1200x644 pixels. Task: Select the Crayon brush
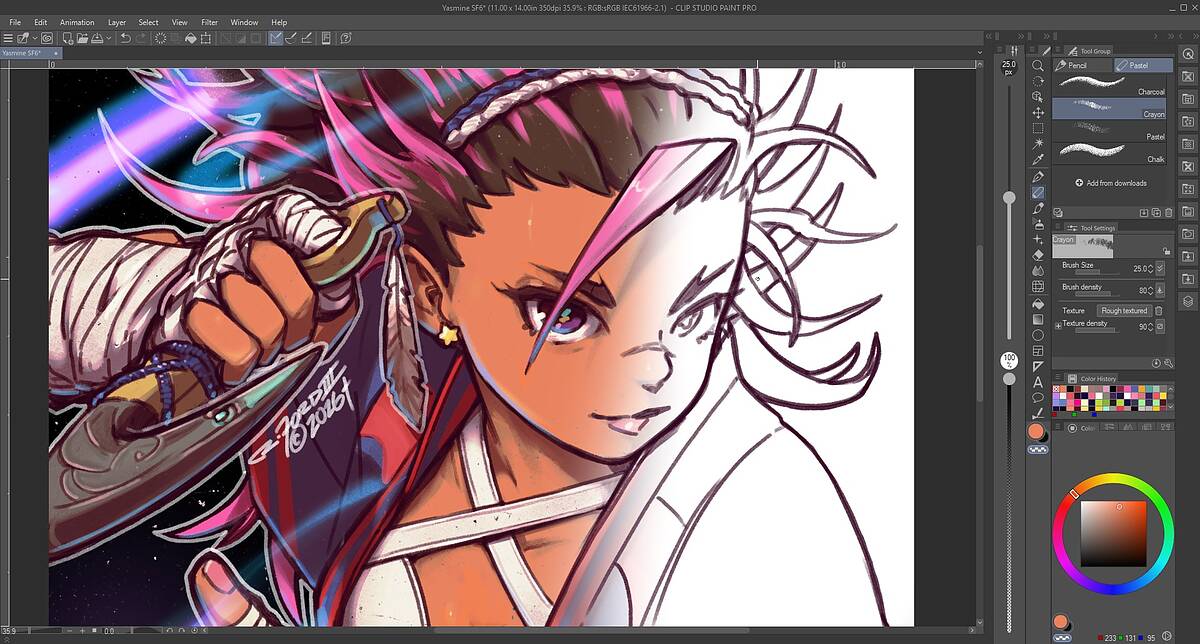(x=1110, y=108)
